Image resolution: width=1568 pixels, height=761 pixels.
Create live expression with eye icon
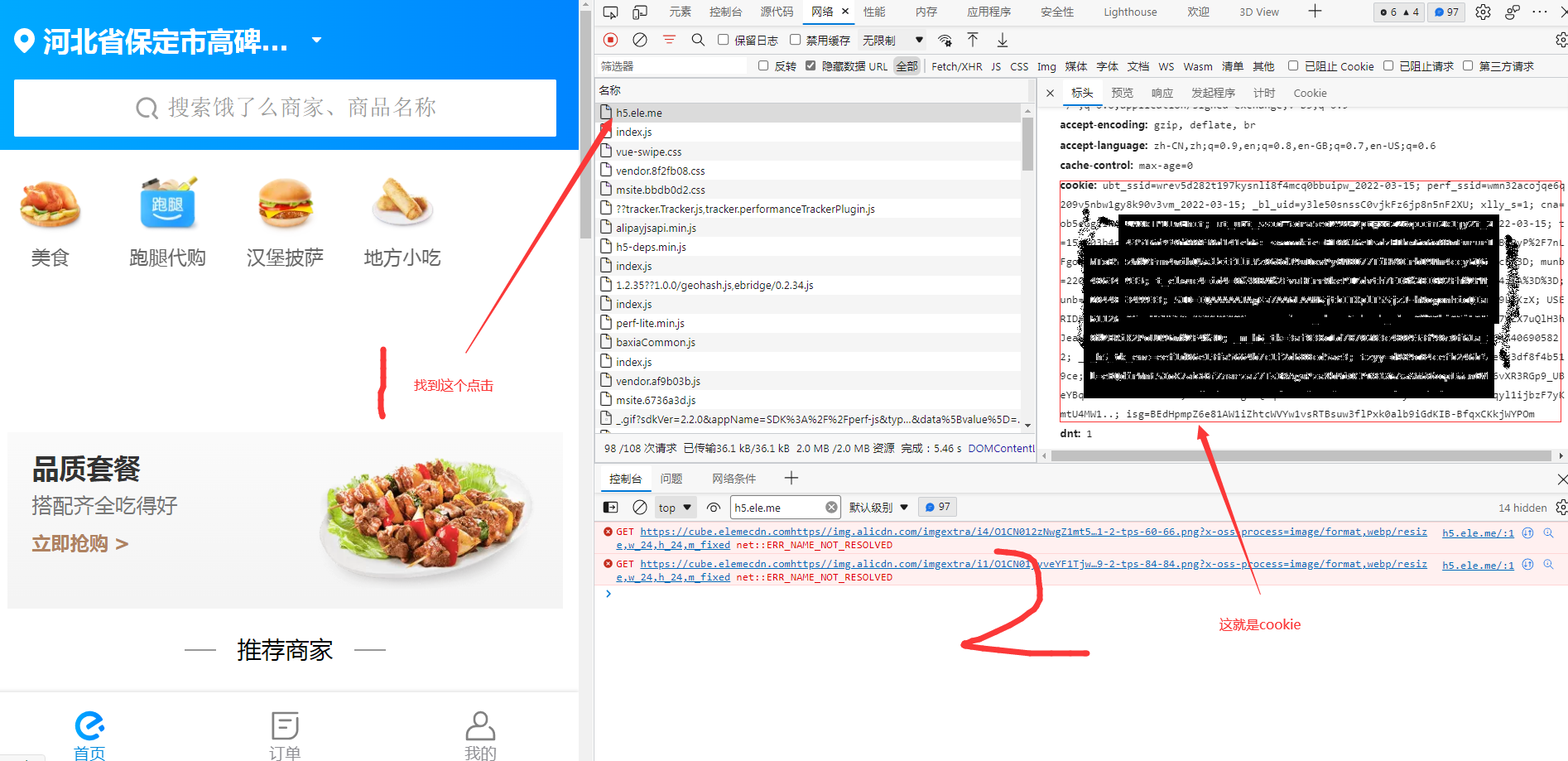pos(713,507)
